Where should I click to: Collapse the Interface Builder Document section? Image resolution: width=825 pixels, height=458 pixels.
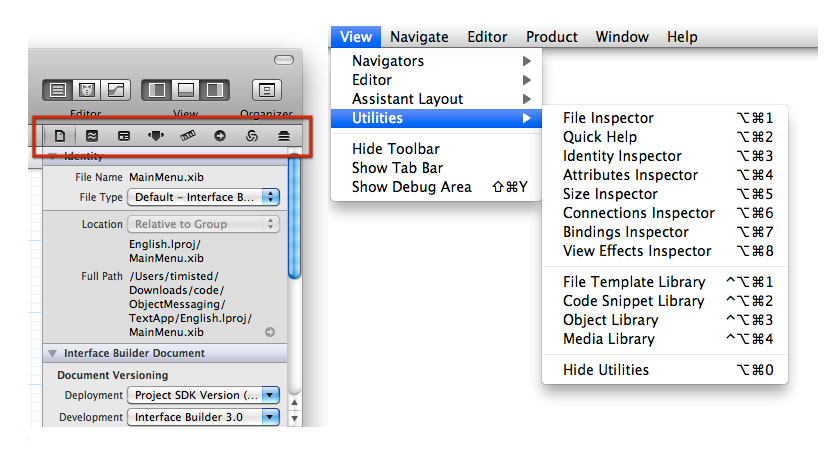tap(52, 353)
